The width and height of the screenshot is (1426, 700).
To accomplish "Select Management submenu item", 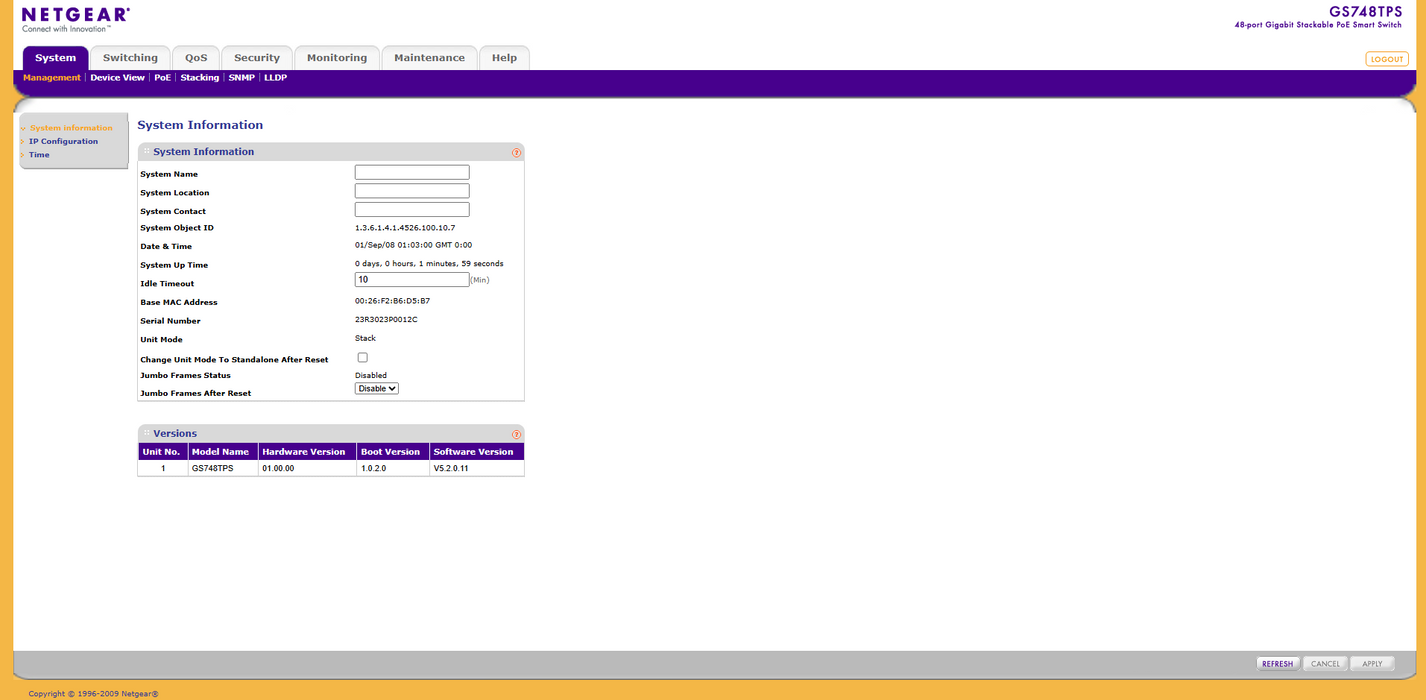I will pos(52,78).
